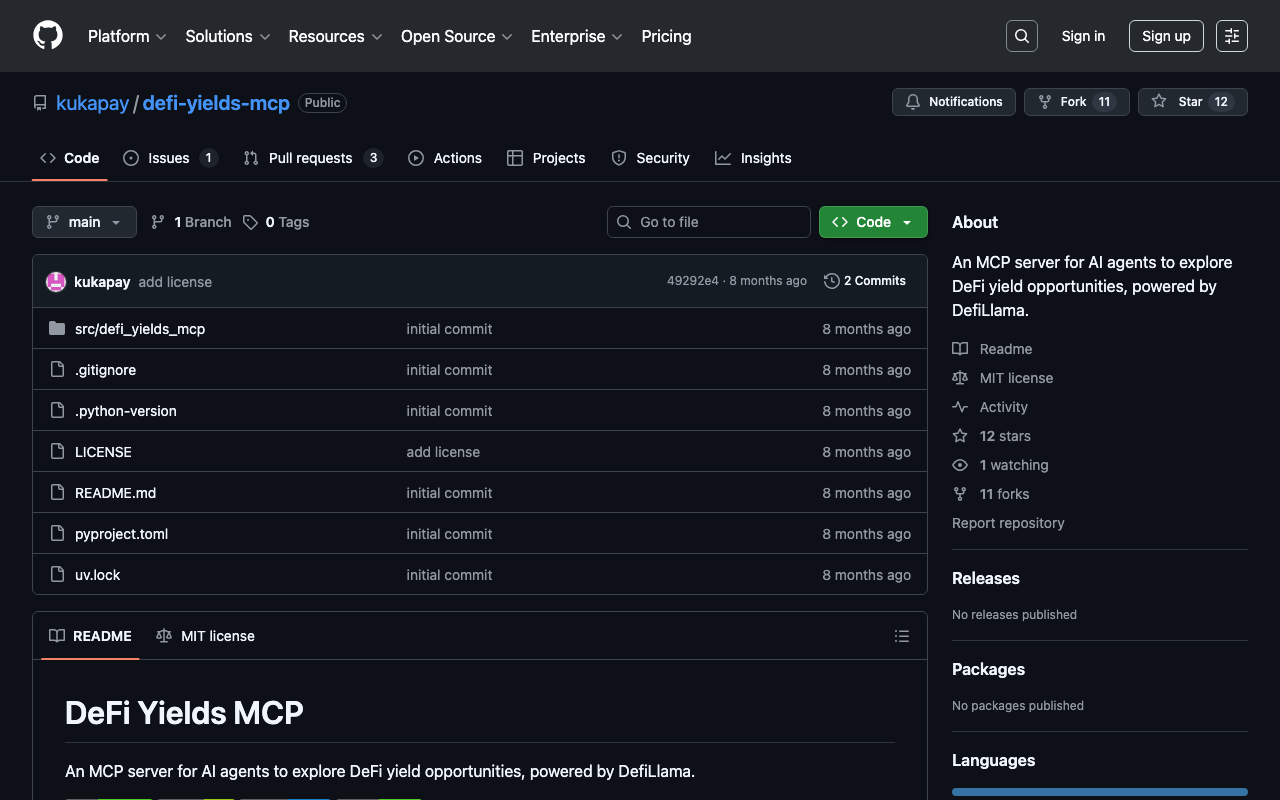Image resolution: width=1280 pixels, height=800 pixels.
Task: Open the src/defi_yields_mcp folder
Action: 139,329
